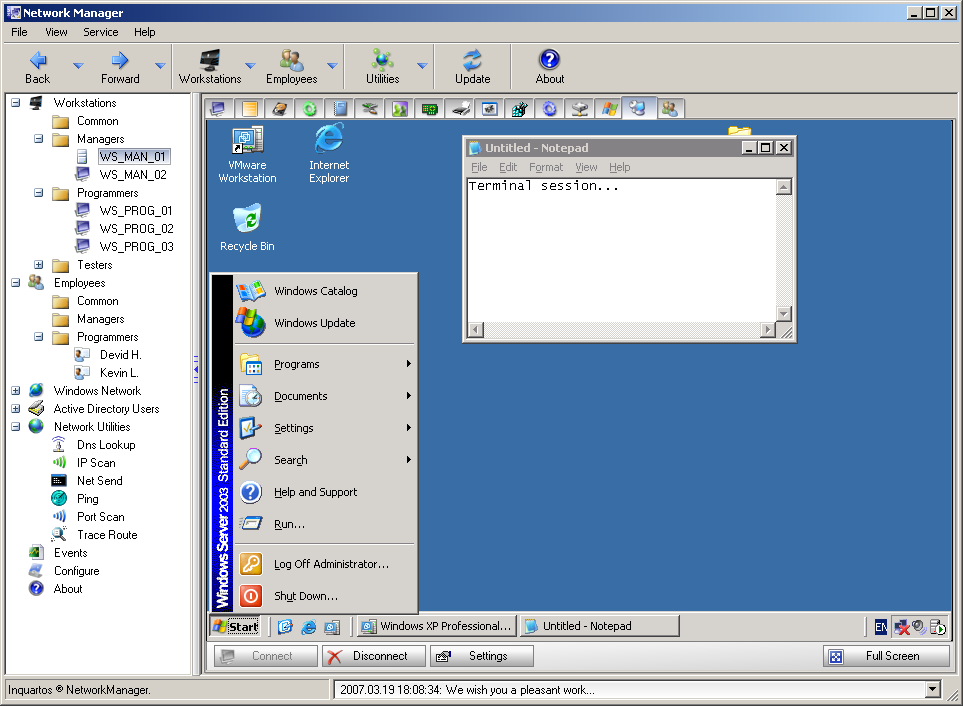Click the remote Start button
963x706 pixels.
[236, 627]
